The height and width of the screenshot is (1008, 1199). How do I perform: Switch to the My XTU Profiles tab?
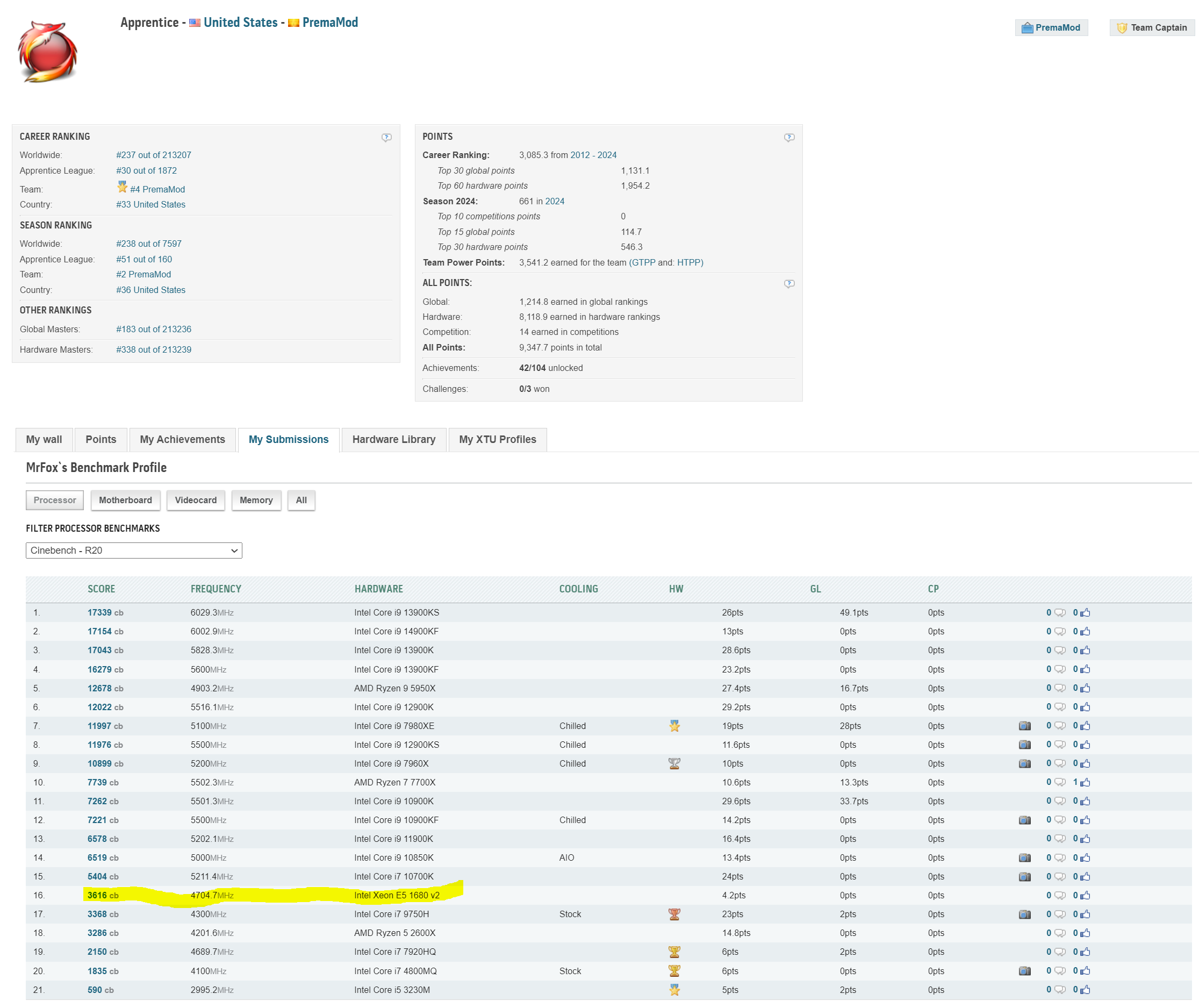pos(498,439)
